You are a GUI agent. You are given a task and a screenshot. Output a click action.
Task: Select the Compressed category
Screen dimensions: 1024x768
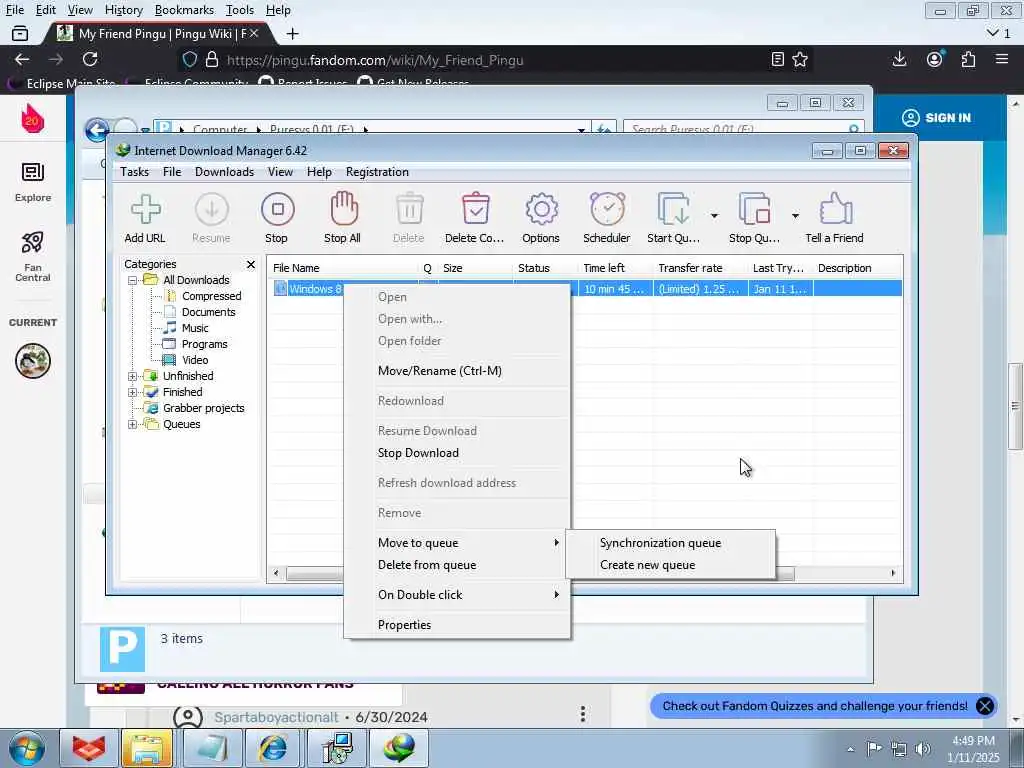(x=211, y=296)
